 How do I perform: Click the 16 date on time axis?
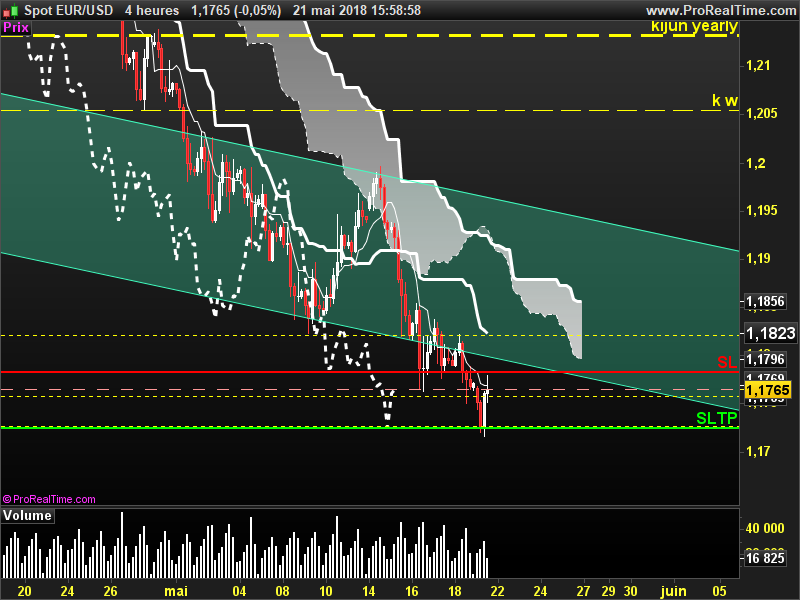point(411,591)
